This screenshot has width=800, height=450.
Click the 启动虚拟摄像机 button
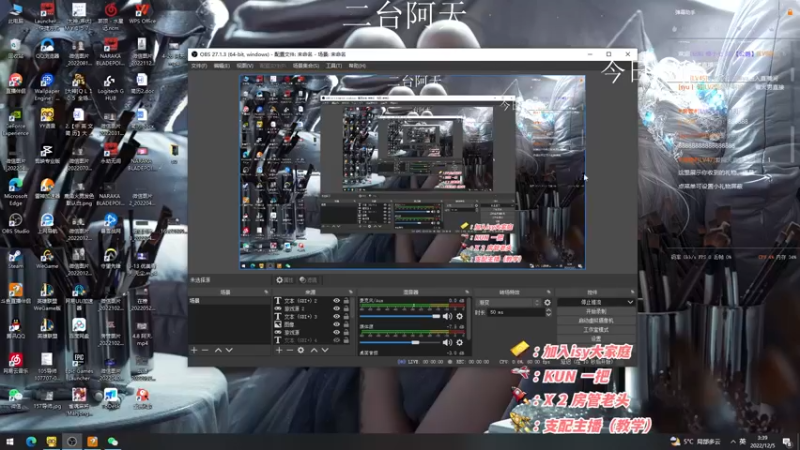(596, 320)
